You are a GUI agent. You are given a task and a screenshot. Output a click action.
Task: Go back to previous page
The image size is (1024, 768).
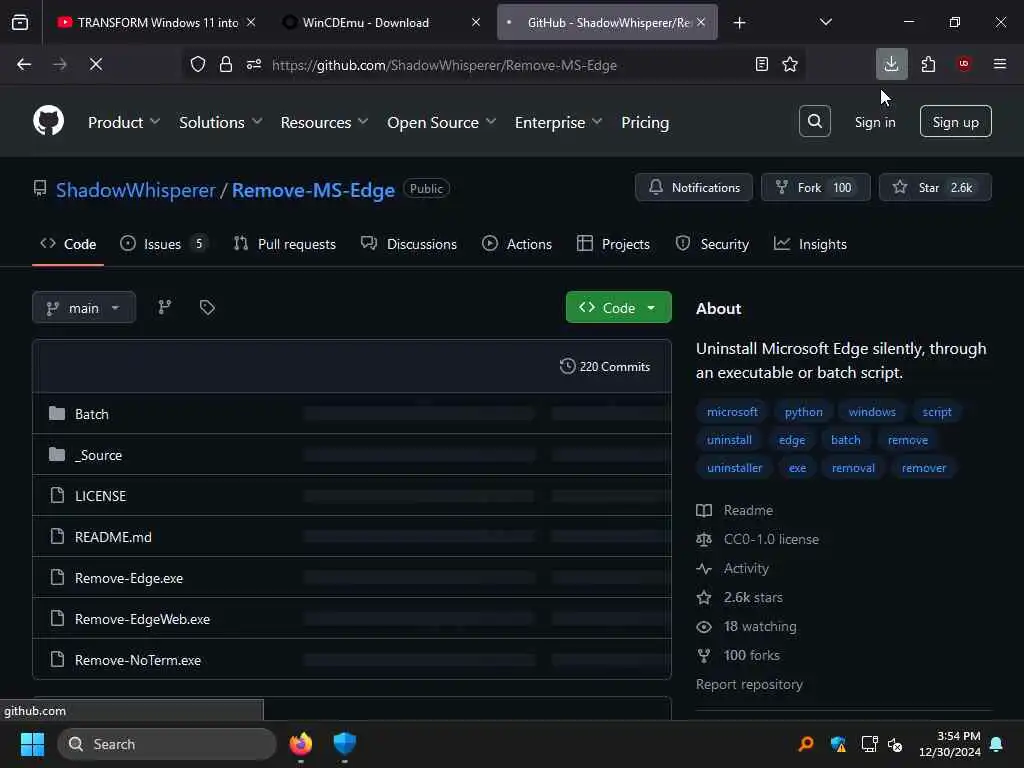pos(24,64)
